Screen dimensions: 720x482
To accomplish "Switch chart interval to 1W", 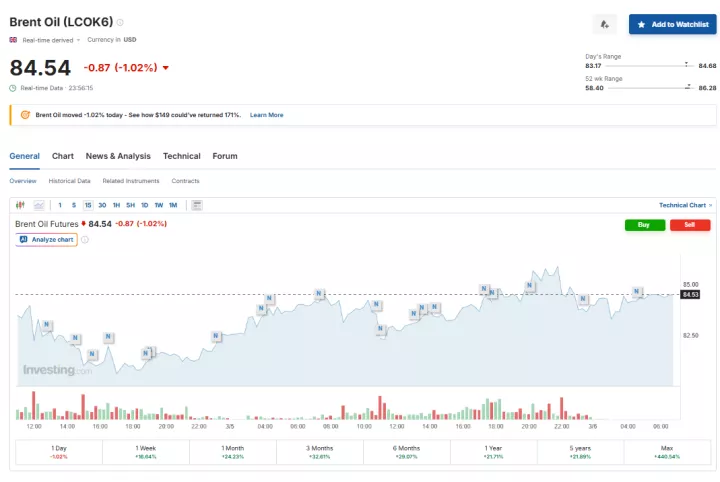I will coord(158,205).
